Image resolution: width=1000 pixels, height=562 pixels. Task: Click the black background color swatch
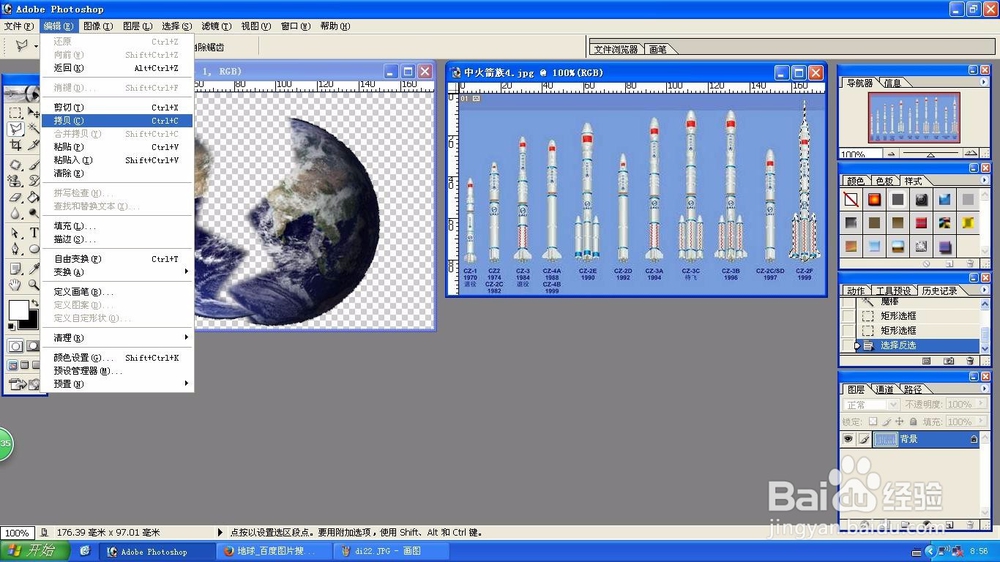click(31, 322)
